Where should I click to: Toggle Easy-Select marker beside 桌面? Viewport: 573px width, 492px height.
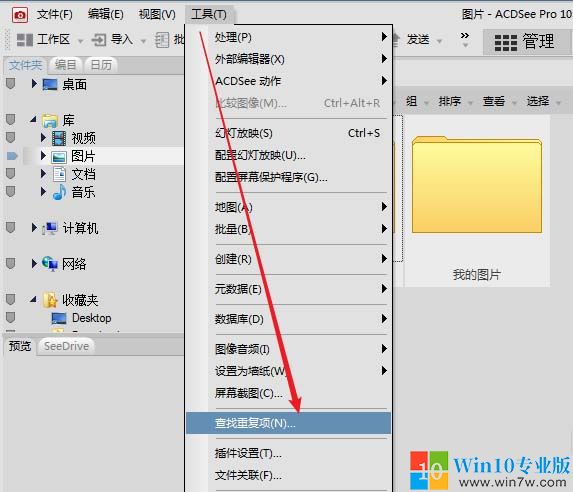pyautogui.click(x=11, y=83)
